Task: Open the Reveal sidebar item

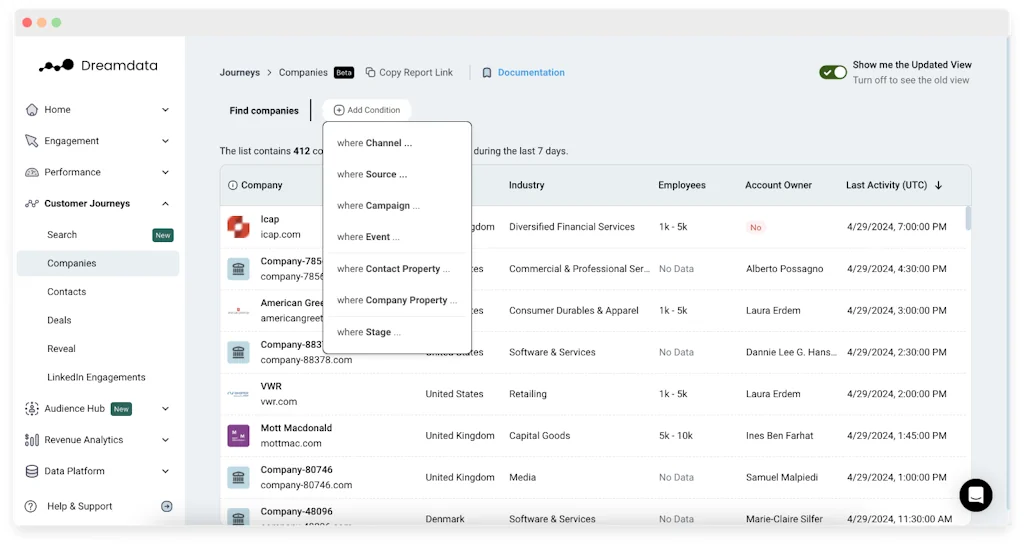Action: (x=98, y=349)
